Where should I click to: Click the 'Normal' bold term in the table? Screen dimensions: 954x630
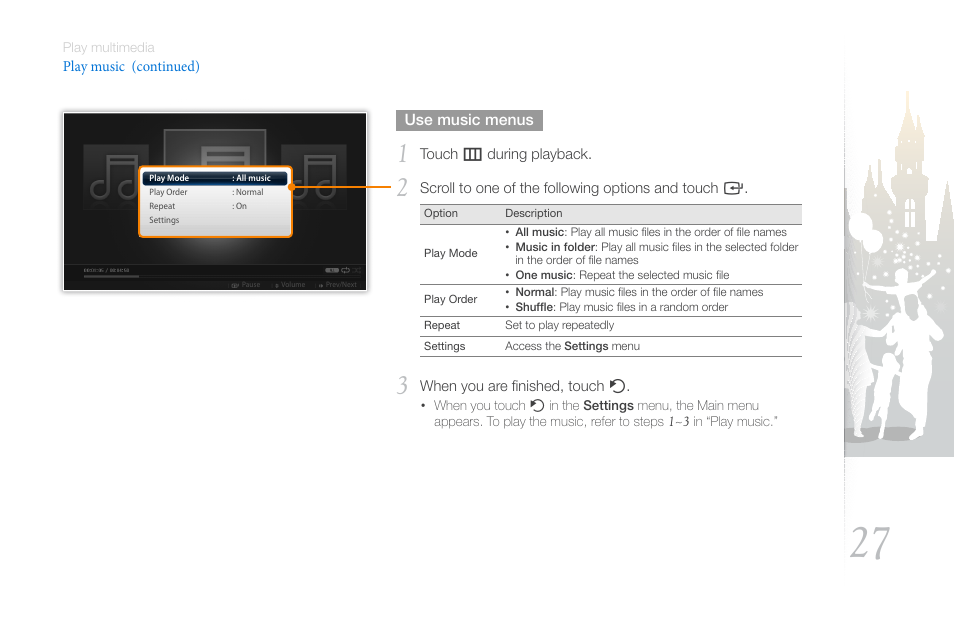point(535,292)
